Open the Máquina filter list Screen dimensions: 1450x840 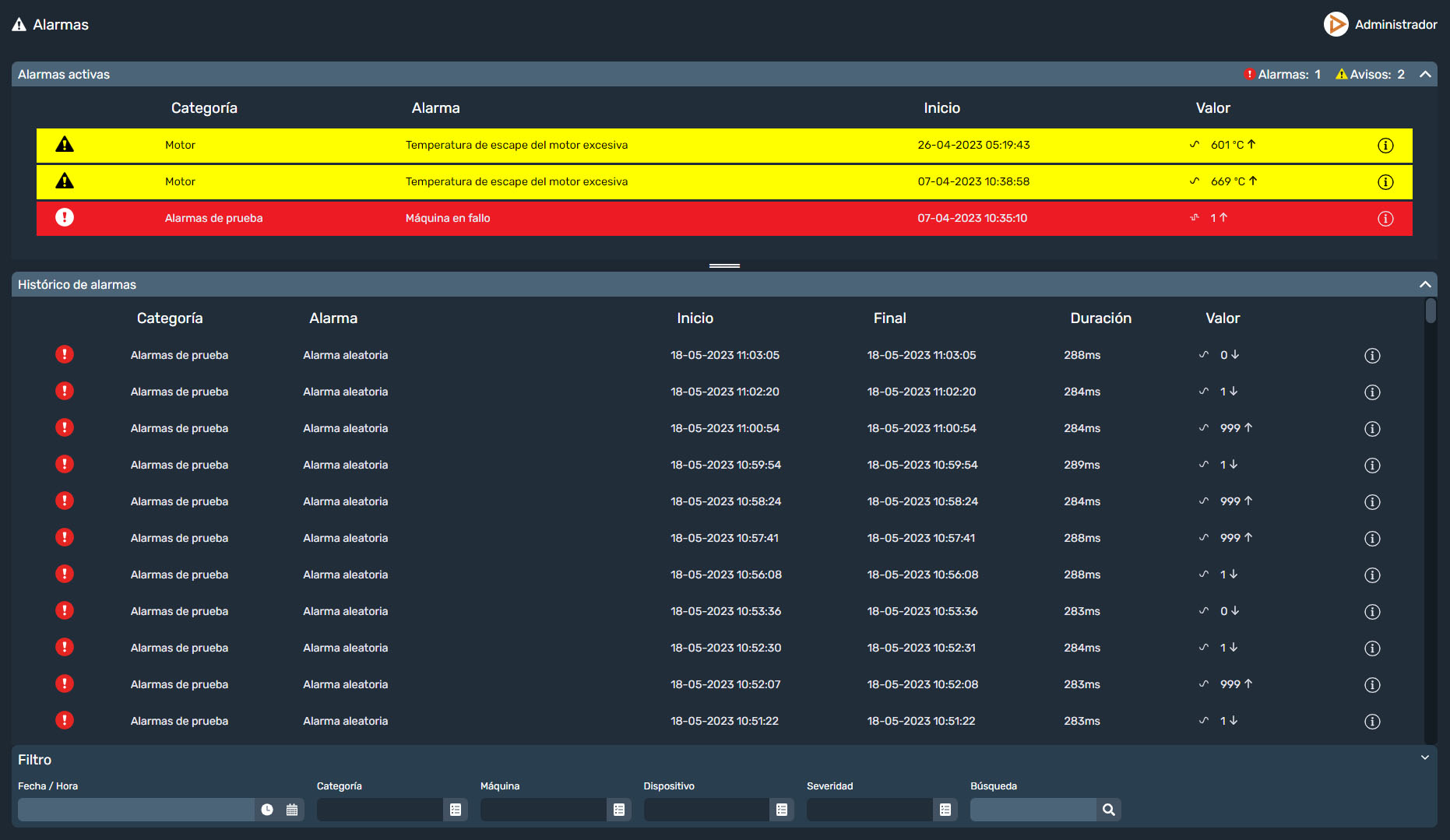pos(619,810)
